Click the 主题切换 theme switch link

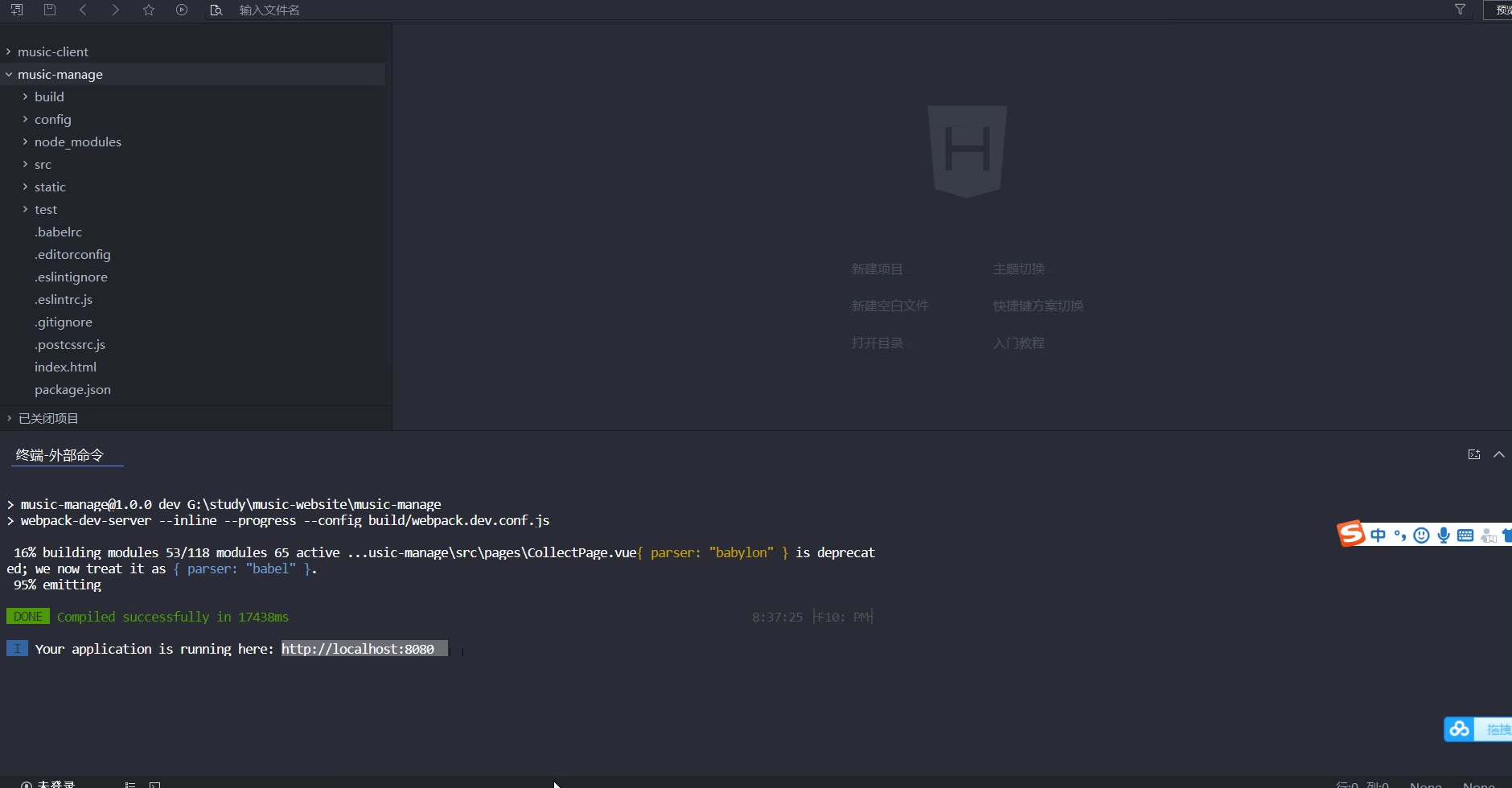1018,269
